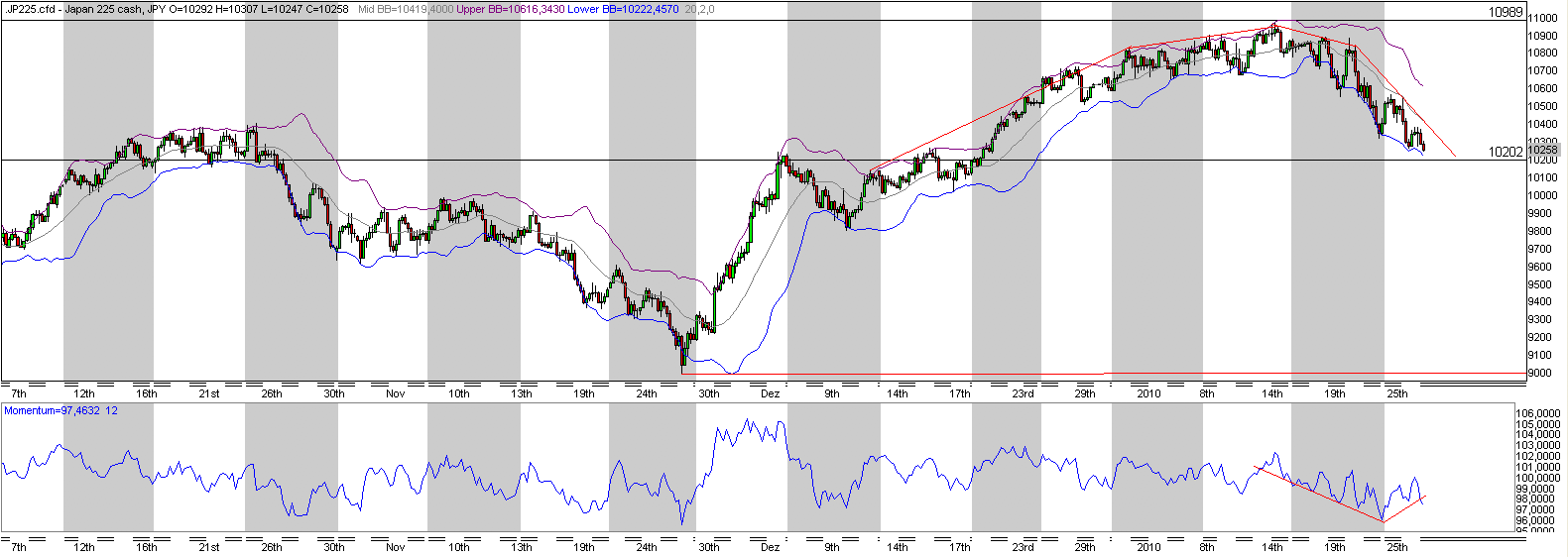This screenshot has height=557, width=1568.
Task: Click the 102,0000 momentum axis value
Action: click(x=1540, y=457)
